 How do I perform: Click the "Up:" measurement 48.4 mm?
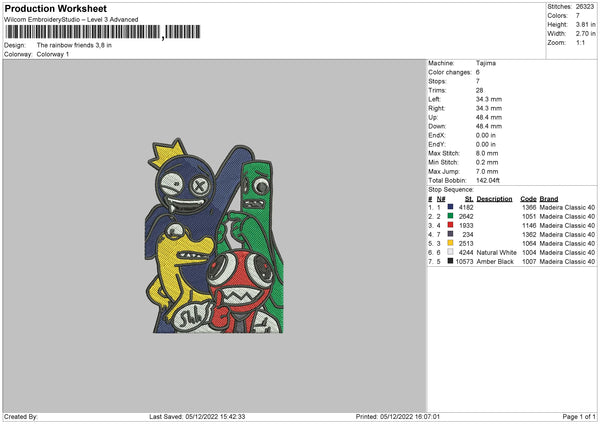(x=489, y=117)
